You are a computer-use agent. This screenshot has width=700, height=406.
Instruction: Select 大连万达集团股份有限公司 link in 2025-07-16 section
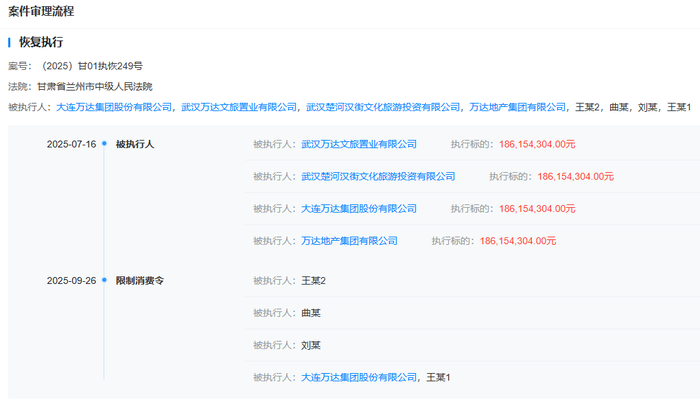[x=359, y=208]
